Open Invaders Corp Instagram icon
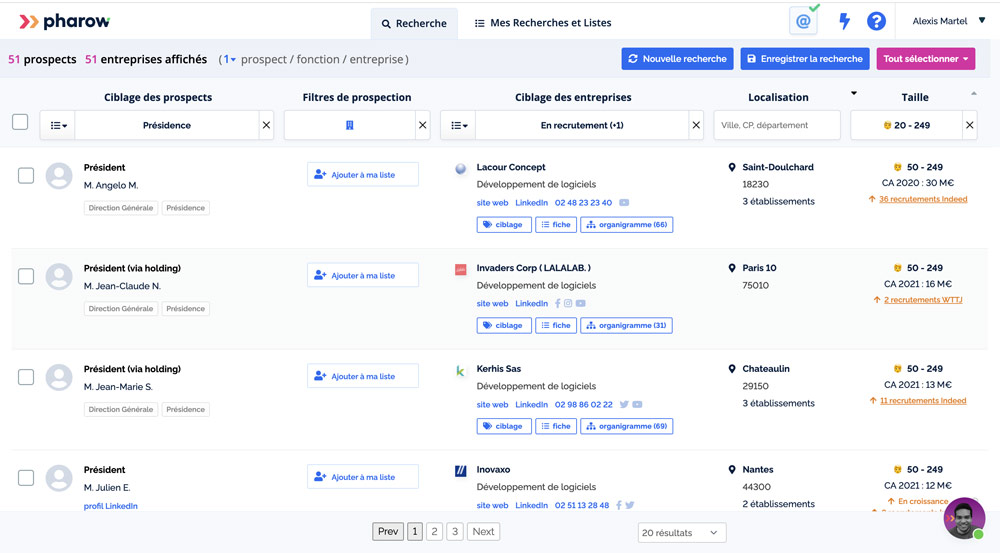 tap(568, 304)
